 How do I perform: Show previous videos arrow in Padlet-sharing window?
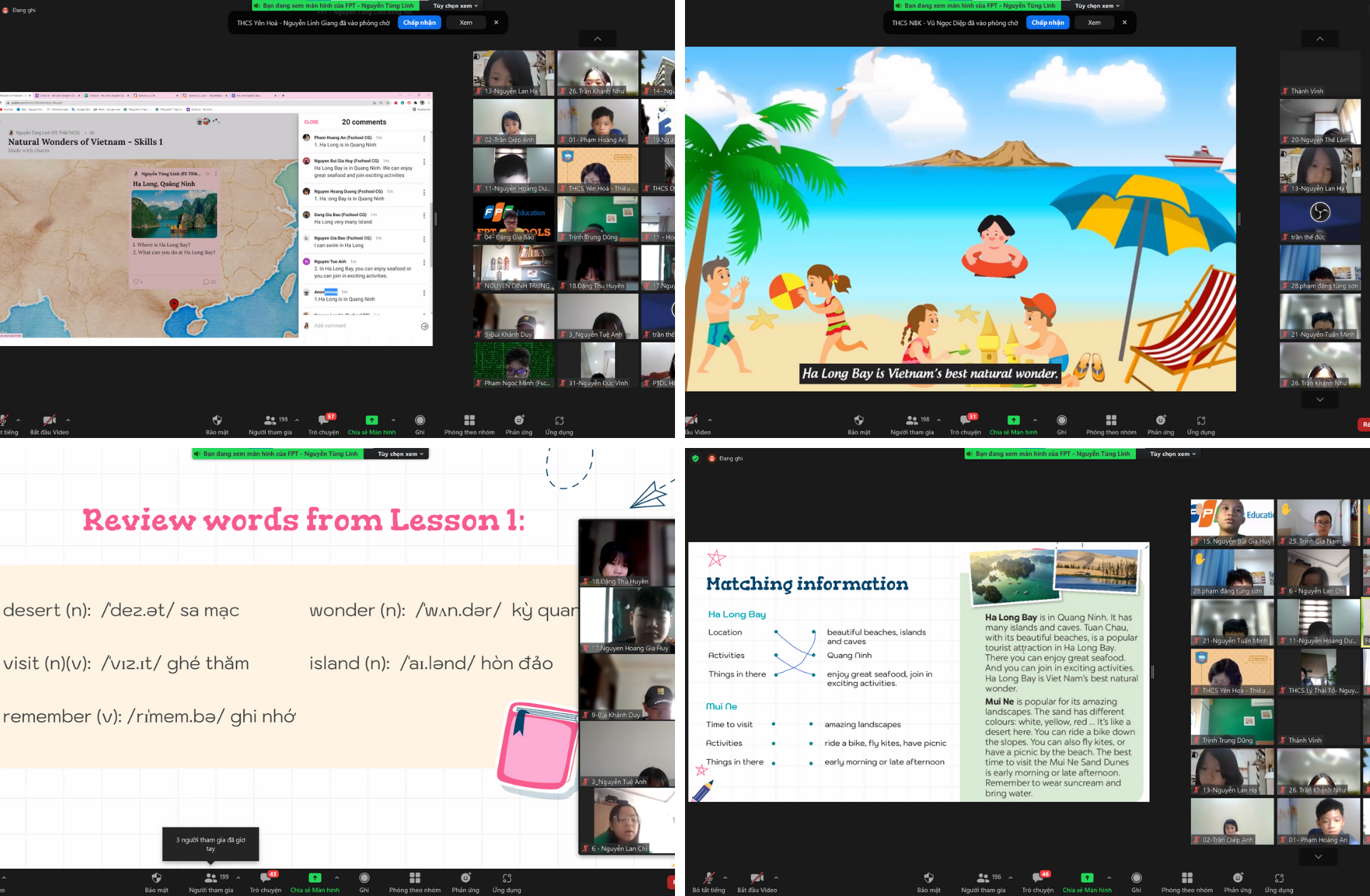[x=597, y=39]
